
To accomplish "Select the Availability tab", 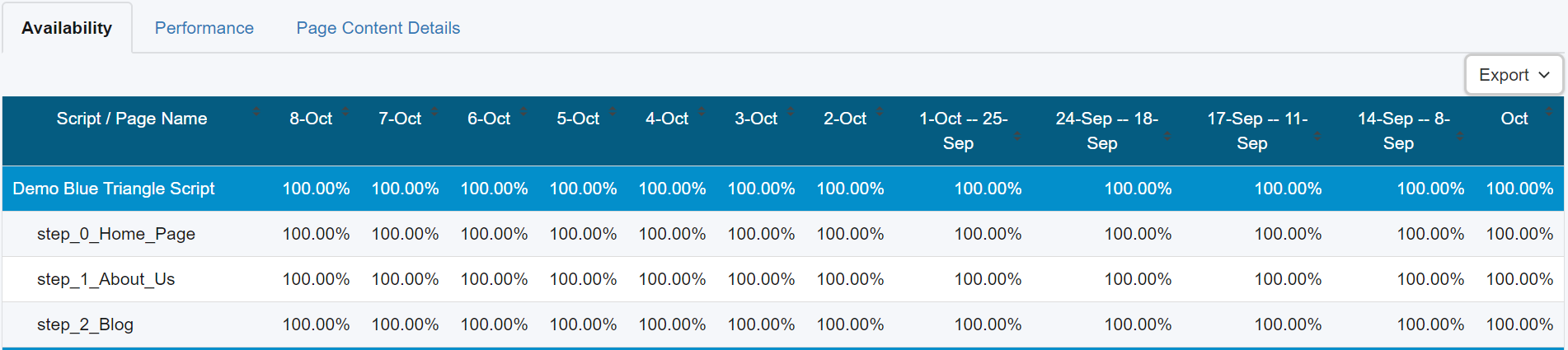I will tap(67, 28).
